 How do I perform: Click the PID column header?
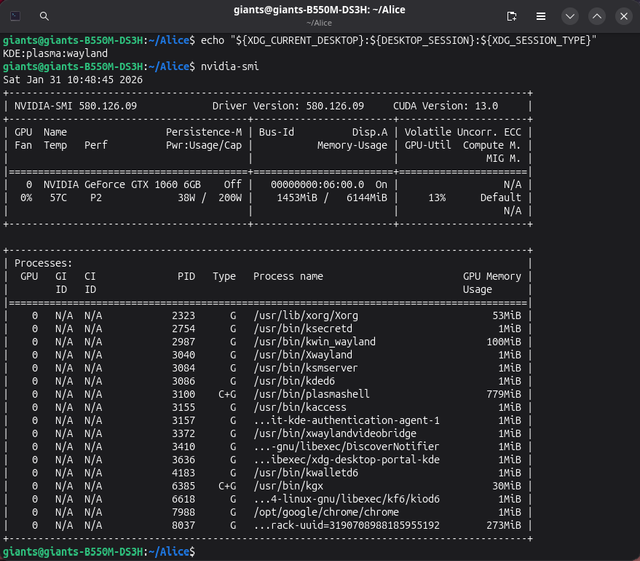tap(186, 276)
